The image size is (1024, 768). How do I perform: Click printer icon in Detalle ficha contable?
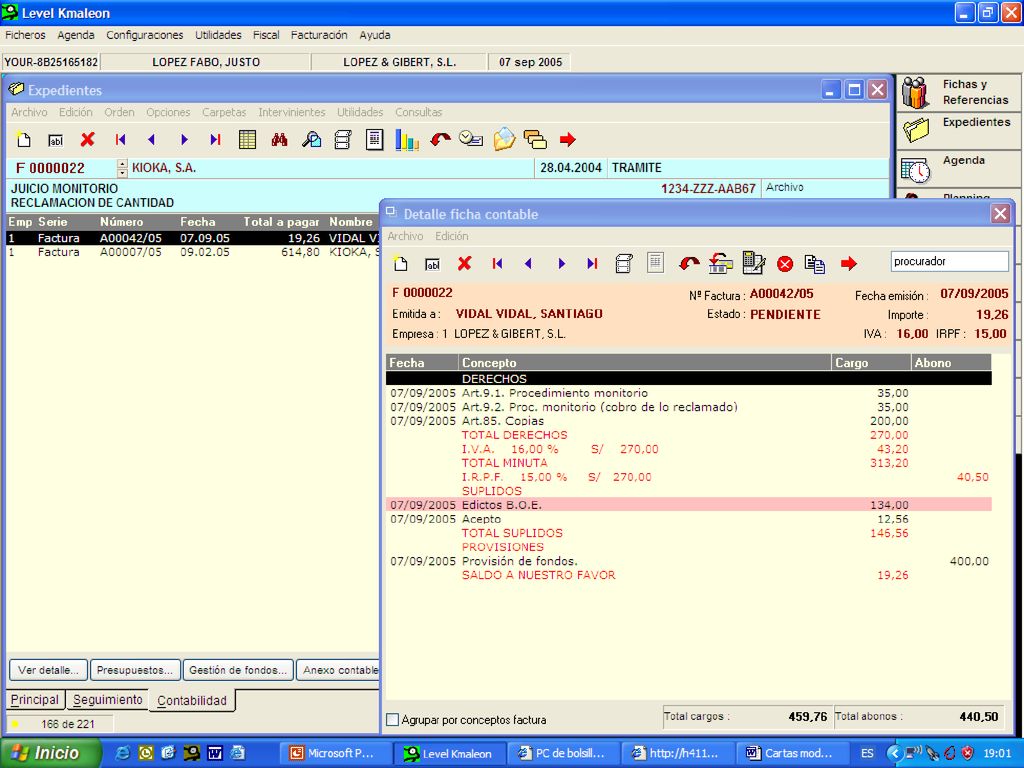[624, 263]
